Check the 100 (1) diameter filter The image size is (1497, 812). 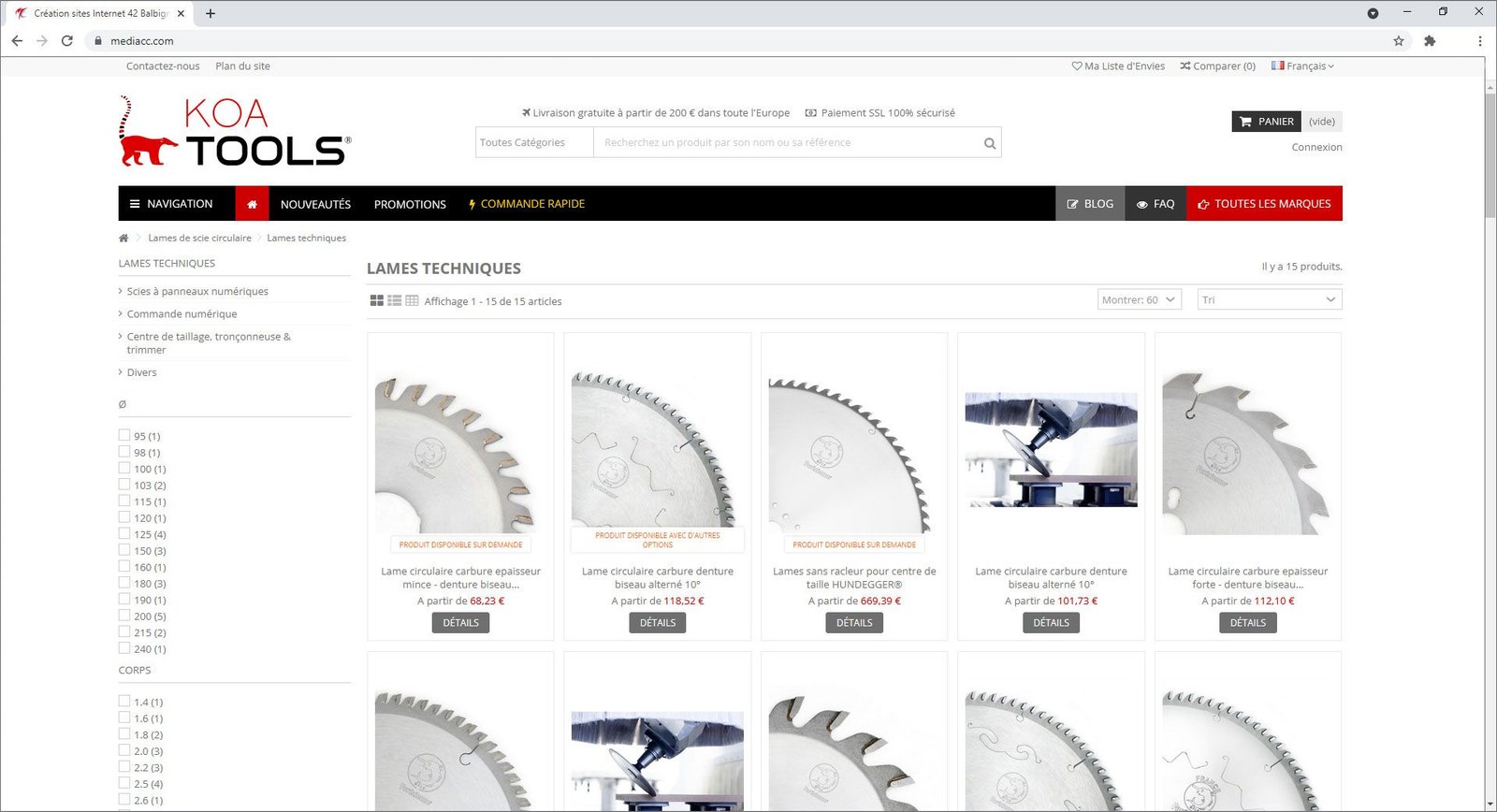(x=124, y=468)
